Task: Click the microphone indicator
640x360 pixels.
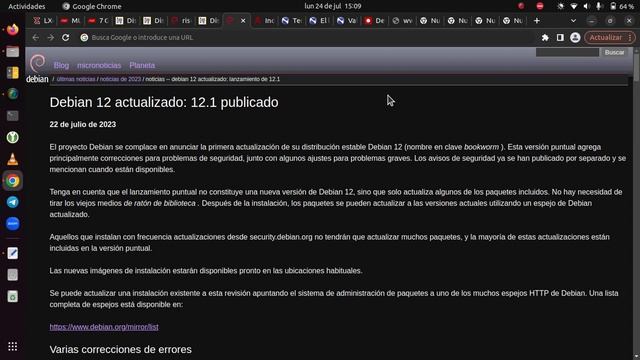Action: point(599,6)
